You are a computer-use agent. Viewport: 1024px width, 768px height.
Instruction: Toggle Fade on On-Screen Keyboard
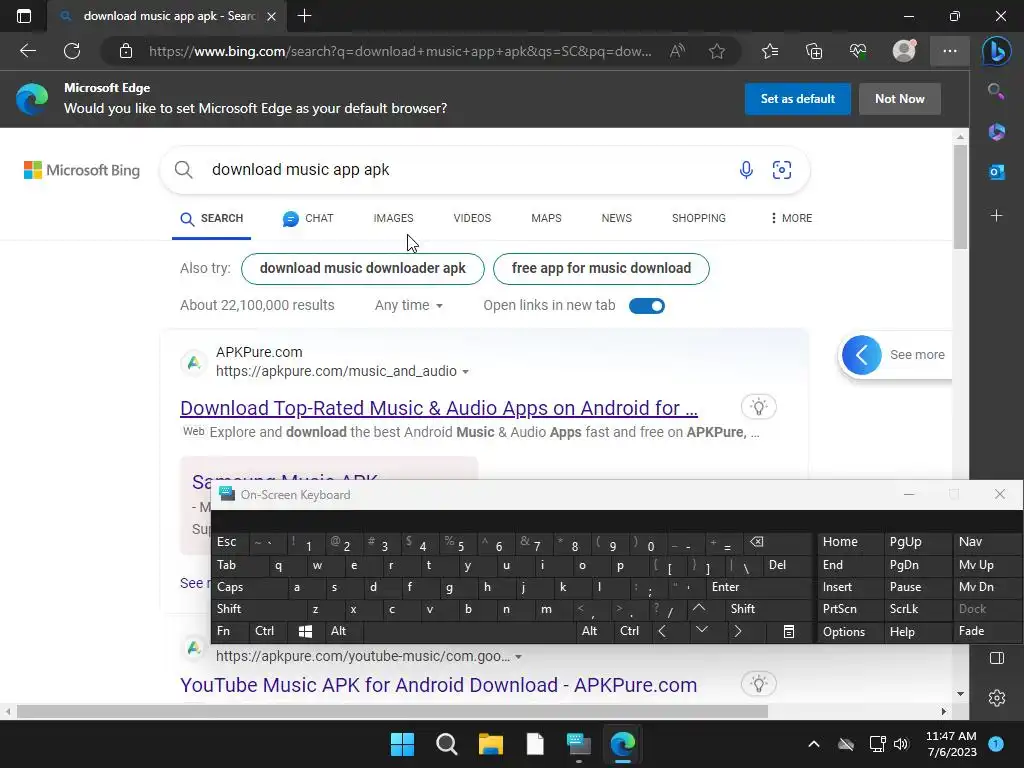coord(987,631)
